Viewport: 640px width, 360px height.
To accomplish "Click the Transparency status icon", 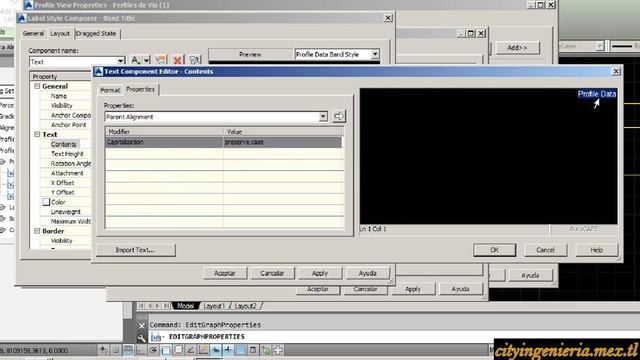I will pyautogui.click(x=240, y=350).
